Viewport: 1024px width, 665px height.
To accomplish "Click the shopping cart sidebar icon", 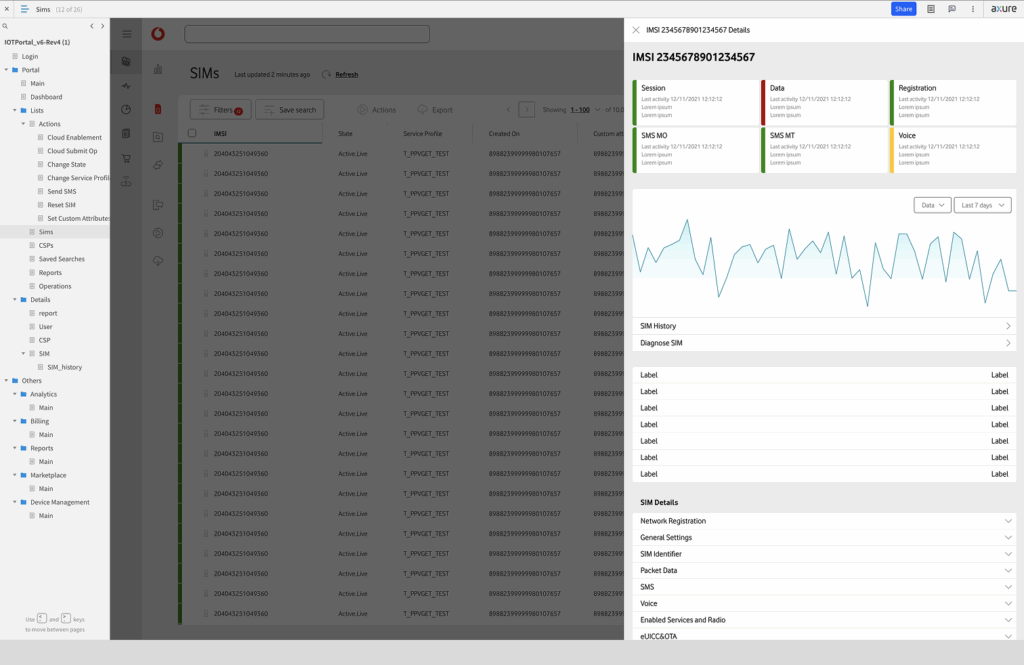I will click(126, 158).
